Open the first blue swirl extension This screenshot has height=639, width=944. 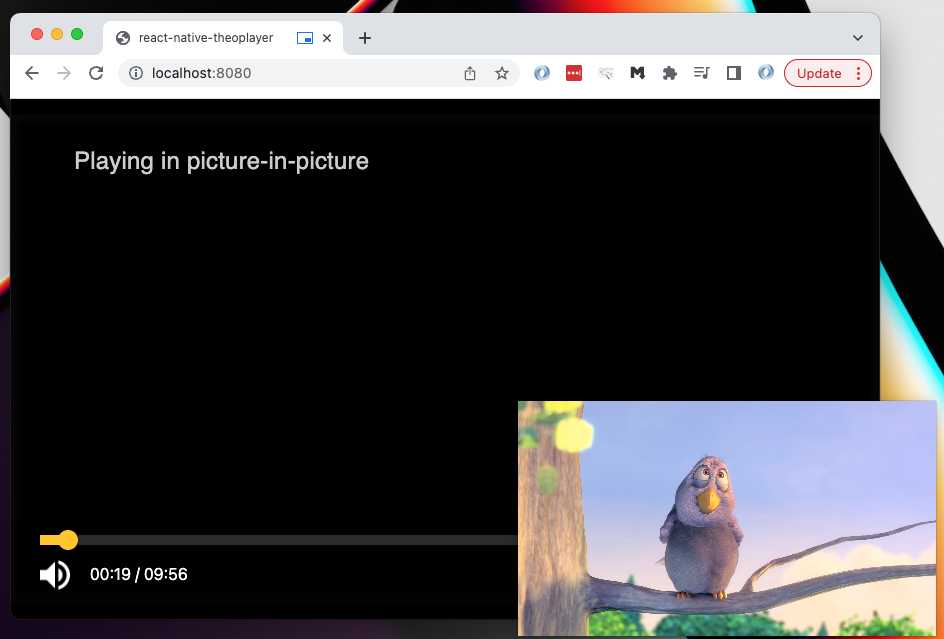[x=542, y=73]
